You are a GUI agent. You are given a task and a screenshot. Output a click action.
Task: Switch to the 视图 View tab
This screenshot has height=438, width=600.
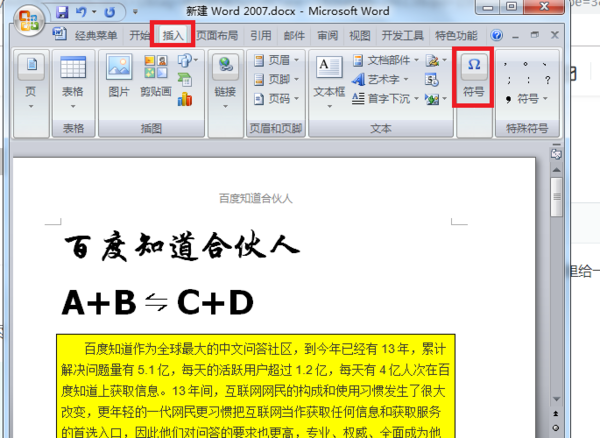click(x=360, y=36)
